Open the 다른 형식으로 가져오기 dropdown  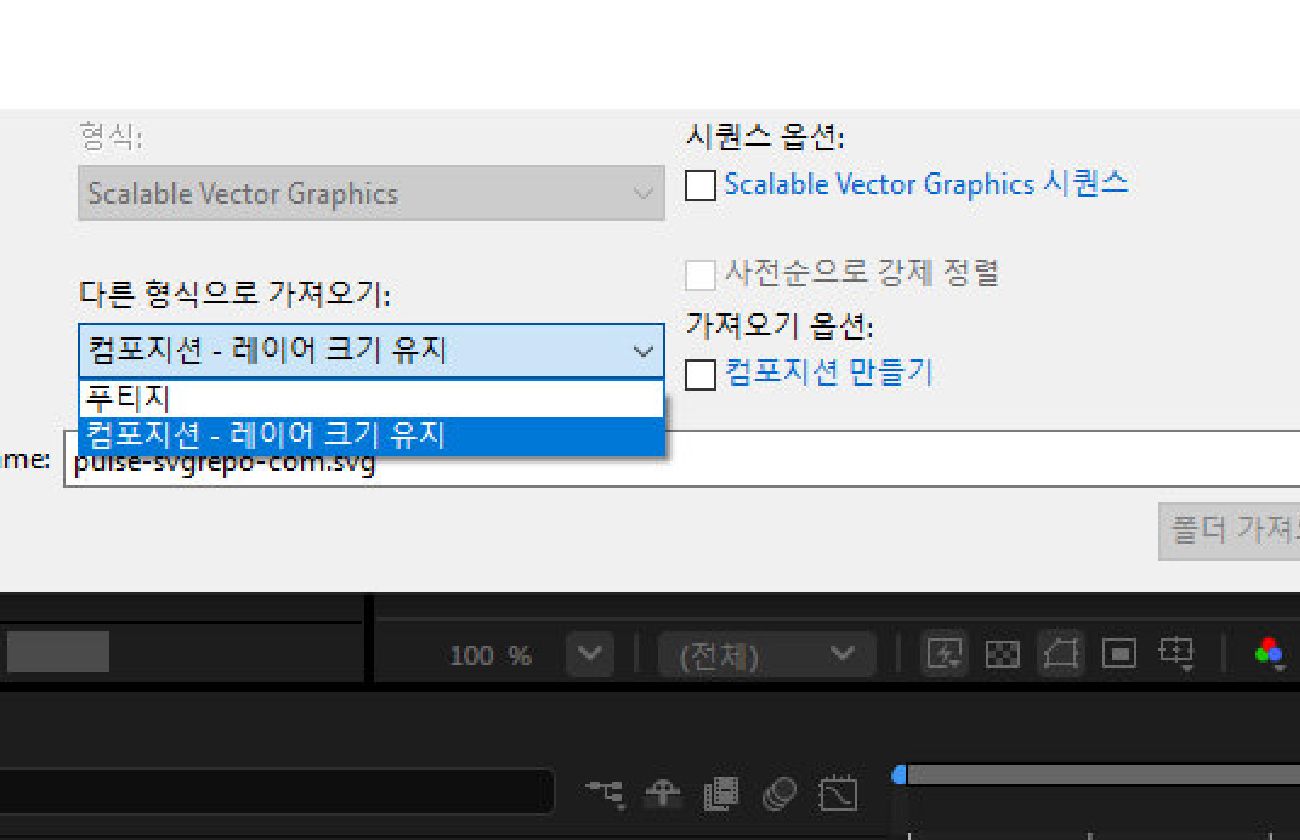pos(641,351)
